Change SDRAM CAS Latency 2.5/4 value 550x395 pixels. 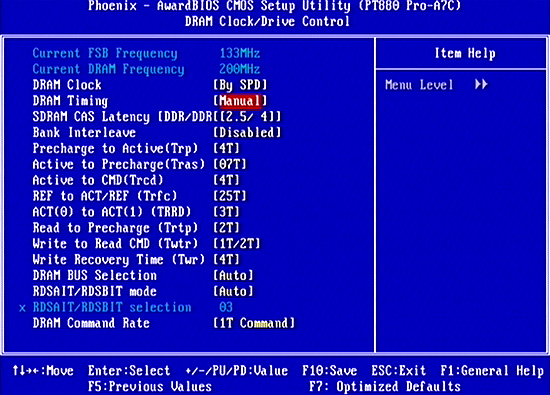pos(247,116)
